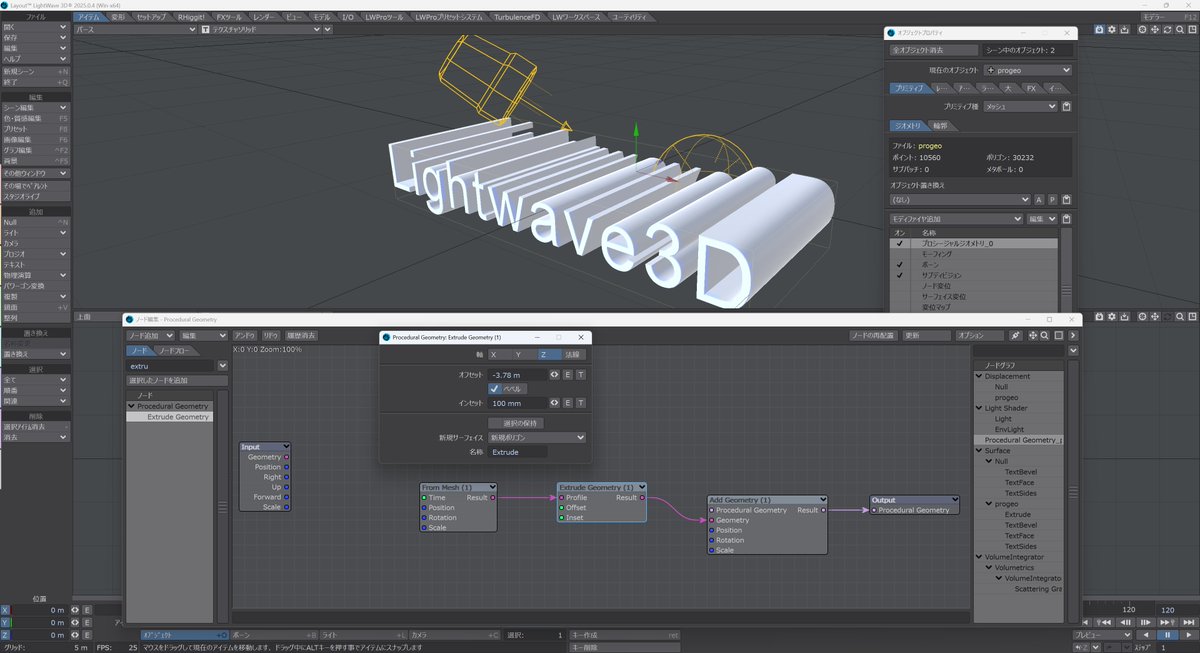The image size is (1200, 653).
Task: Click the E button beside X position field
Action: pos(87,610)
